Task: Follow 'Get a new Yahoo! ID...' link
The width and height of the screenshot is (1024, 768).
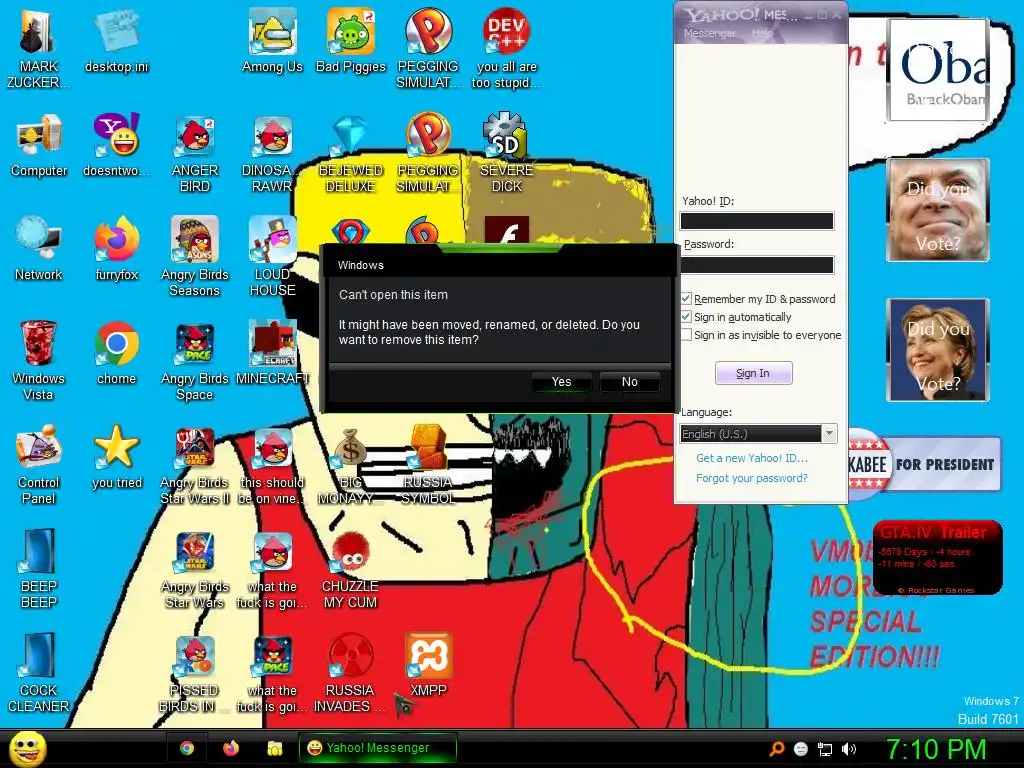Action: (x=752, y=458)
